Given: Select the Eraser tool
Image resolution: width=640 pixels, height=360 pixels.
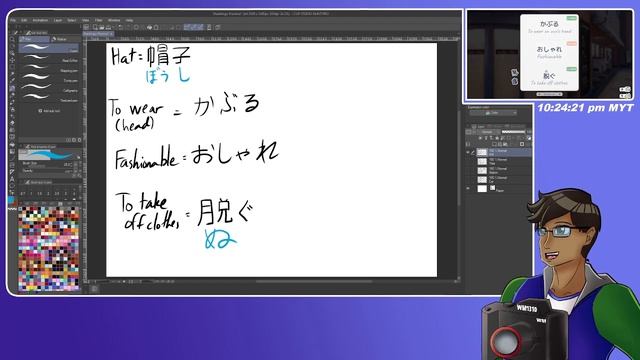Looking at the screenshot, I should point(12,122).
